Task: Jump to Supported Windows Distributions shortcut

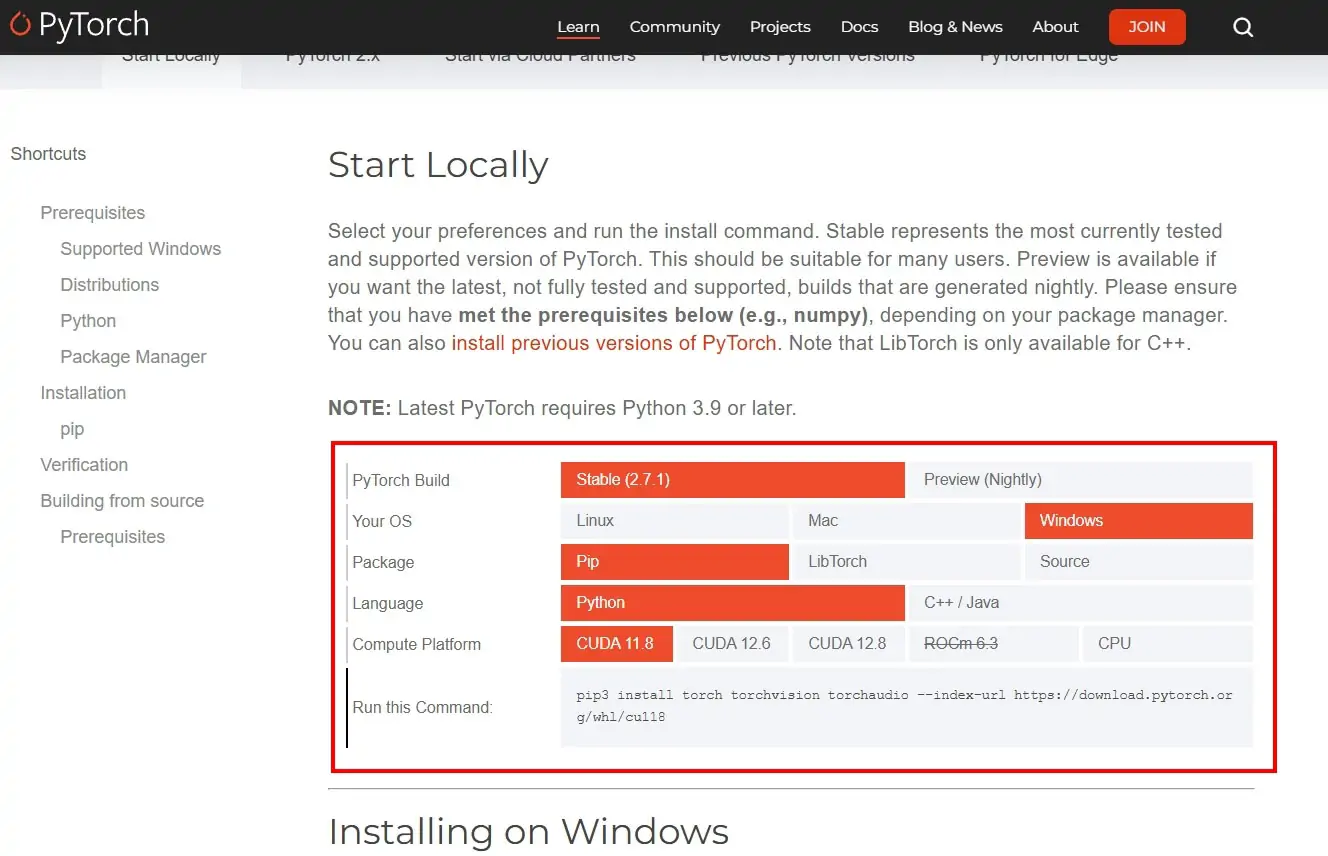Action: click(x=140, y=249)
